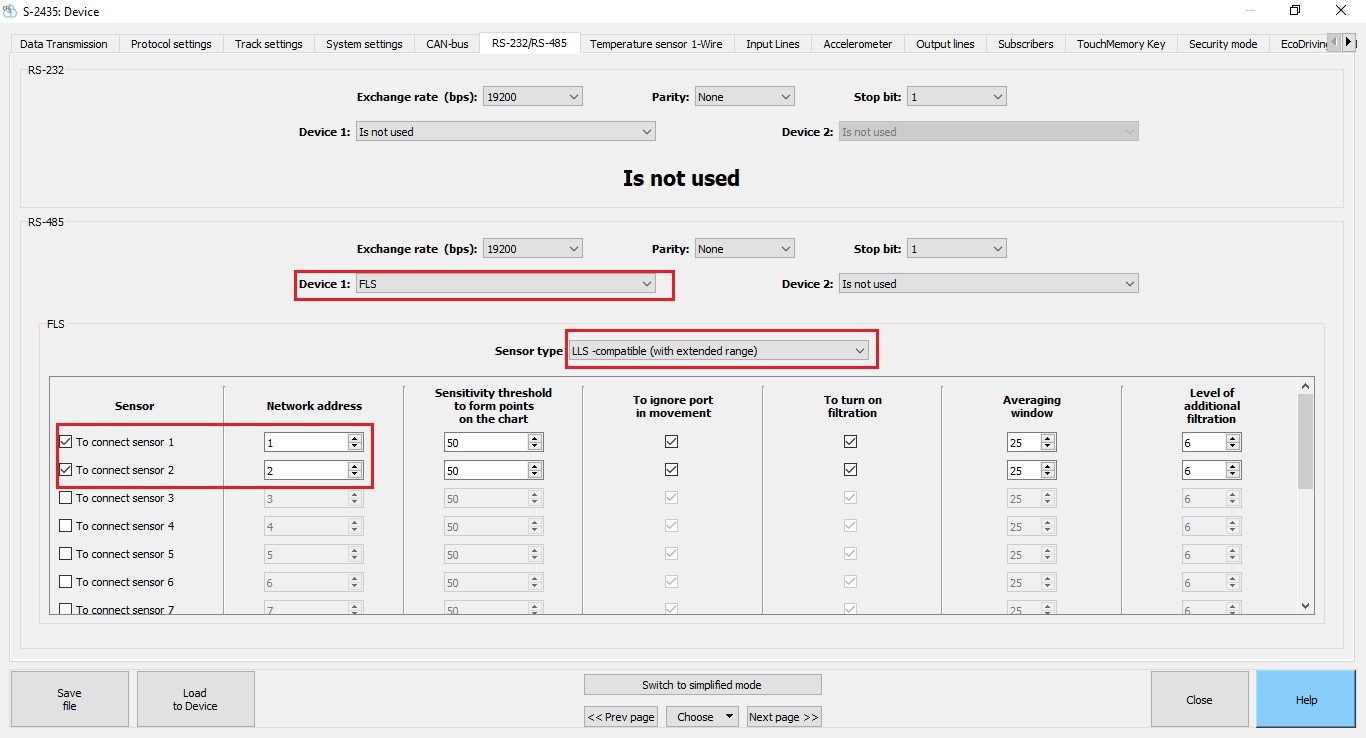Uncheck To connect sensor 1

click(x=66, y=442)
